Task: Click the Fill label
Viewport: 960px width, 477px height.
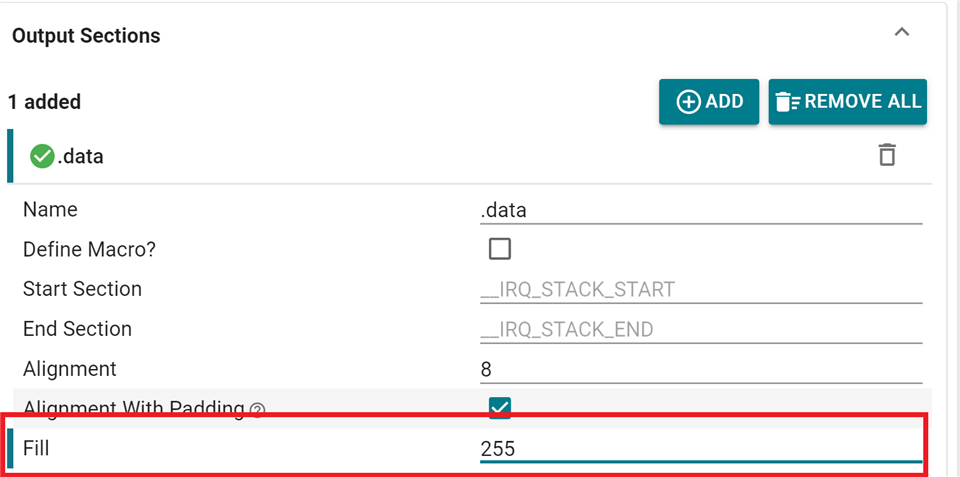Action: point(36,448)
